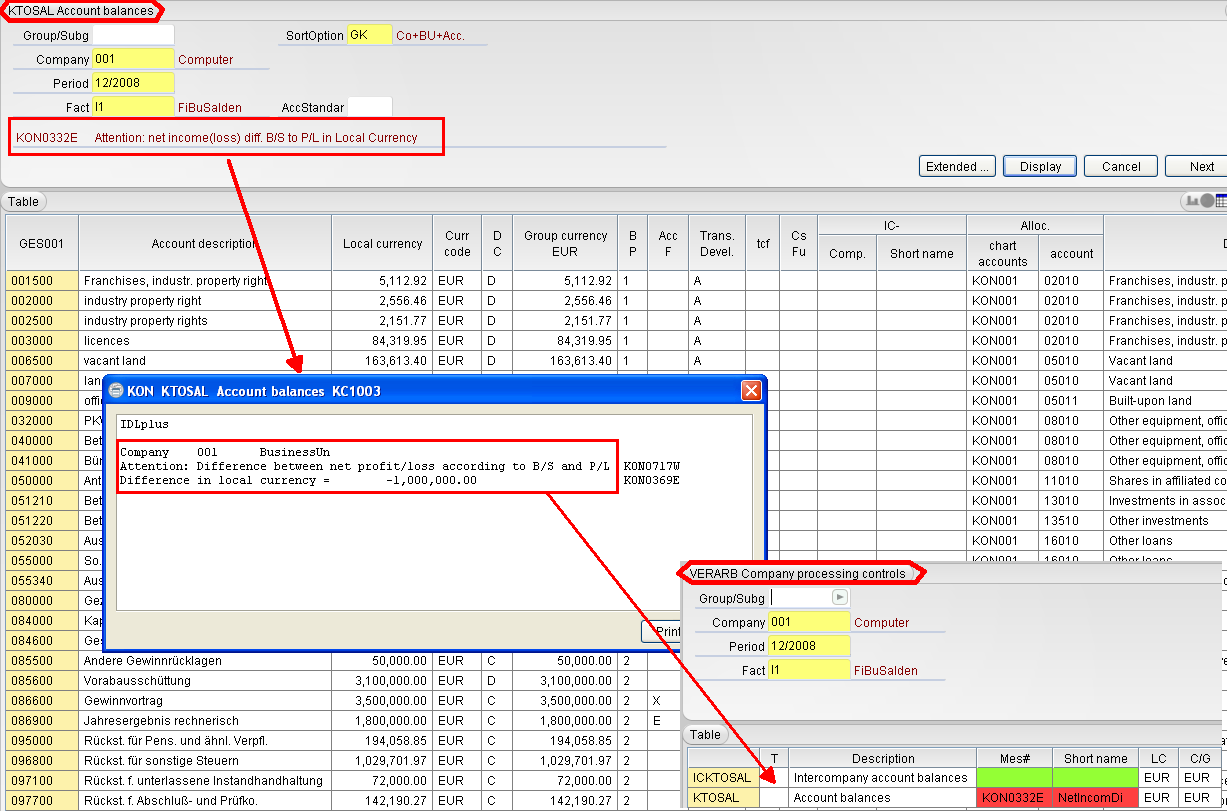
Task: Click the Display button
Action: [x=1040, y=166]
